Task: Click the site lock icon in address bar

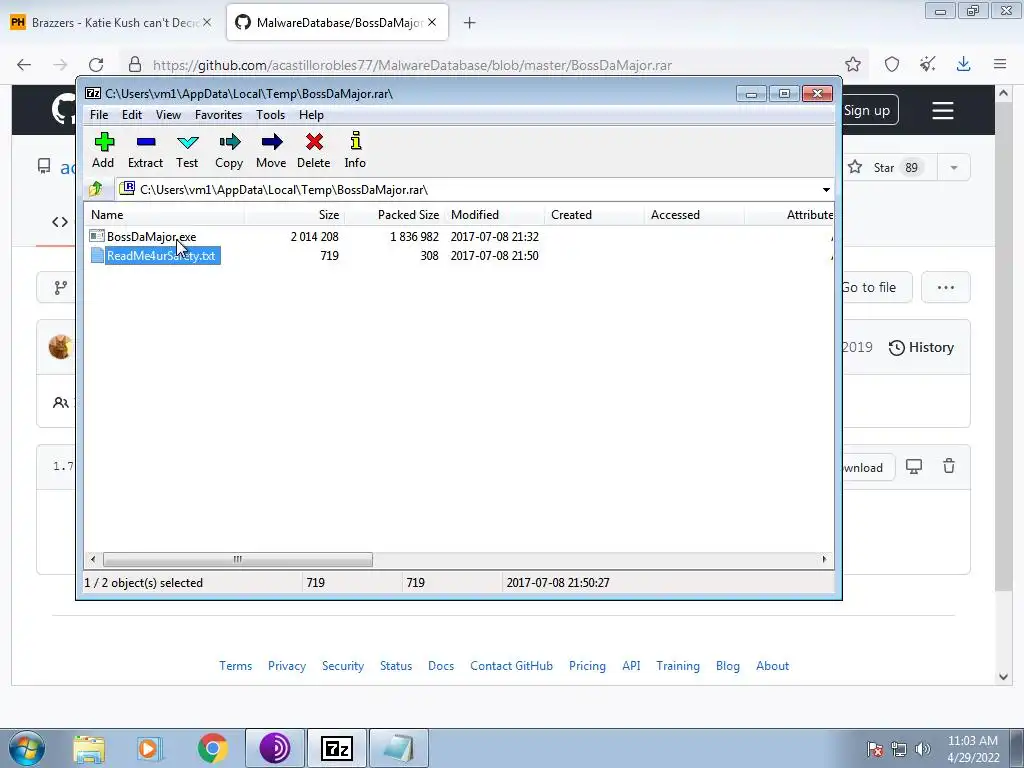Action: (x=135, y=64)
